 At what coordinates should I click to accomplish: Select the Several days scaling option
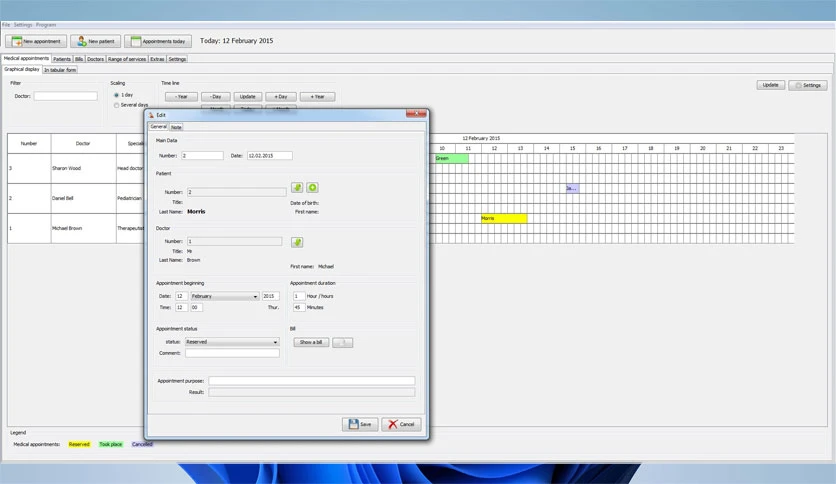pyautogui.click(x=116, y=105)
